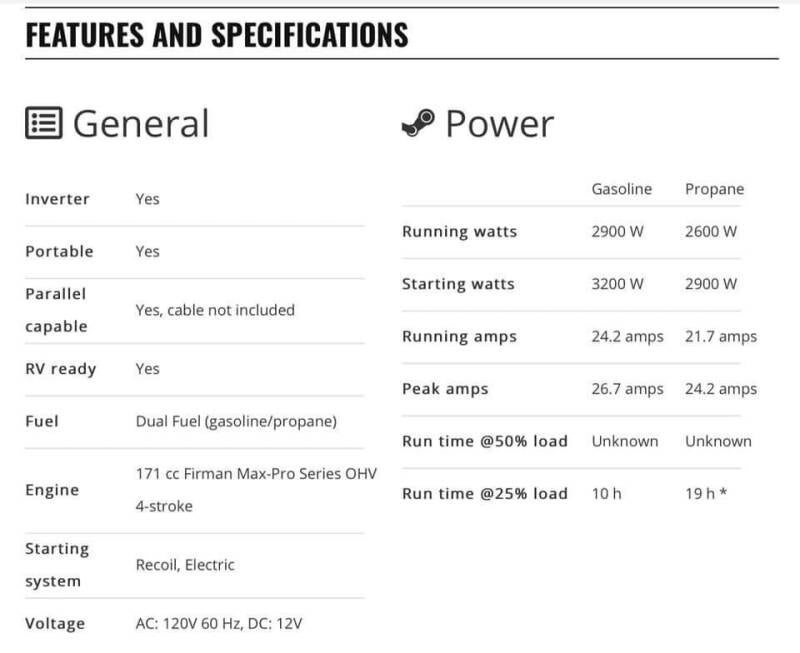800x653 pixels.
Task: Click the Run time @50% load label
Action: pos(484,441)
